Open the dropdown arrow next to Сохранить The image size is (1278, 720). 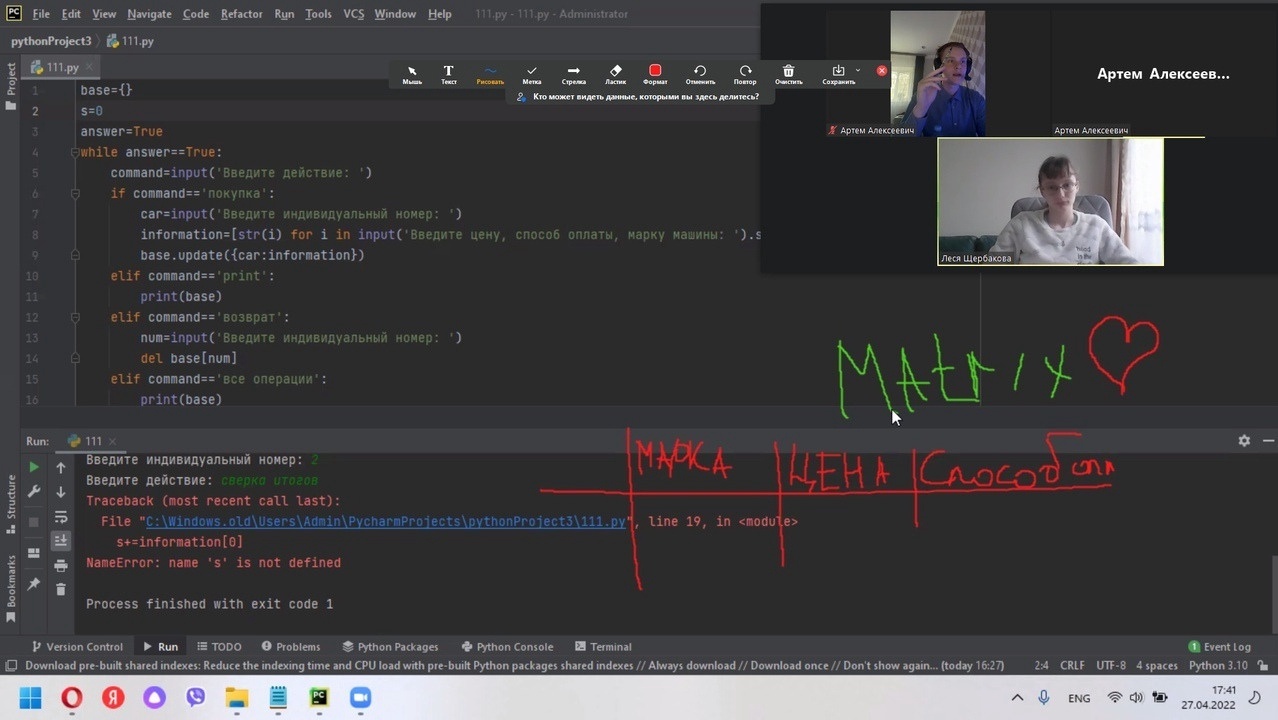point(858,71)
